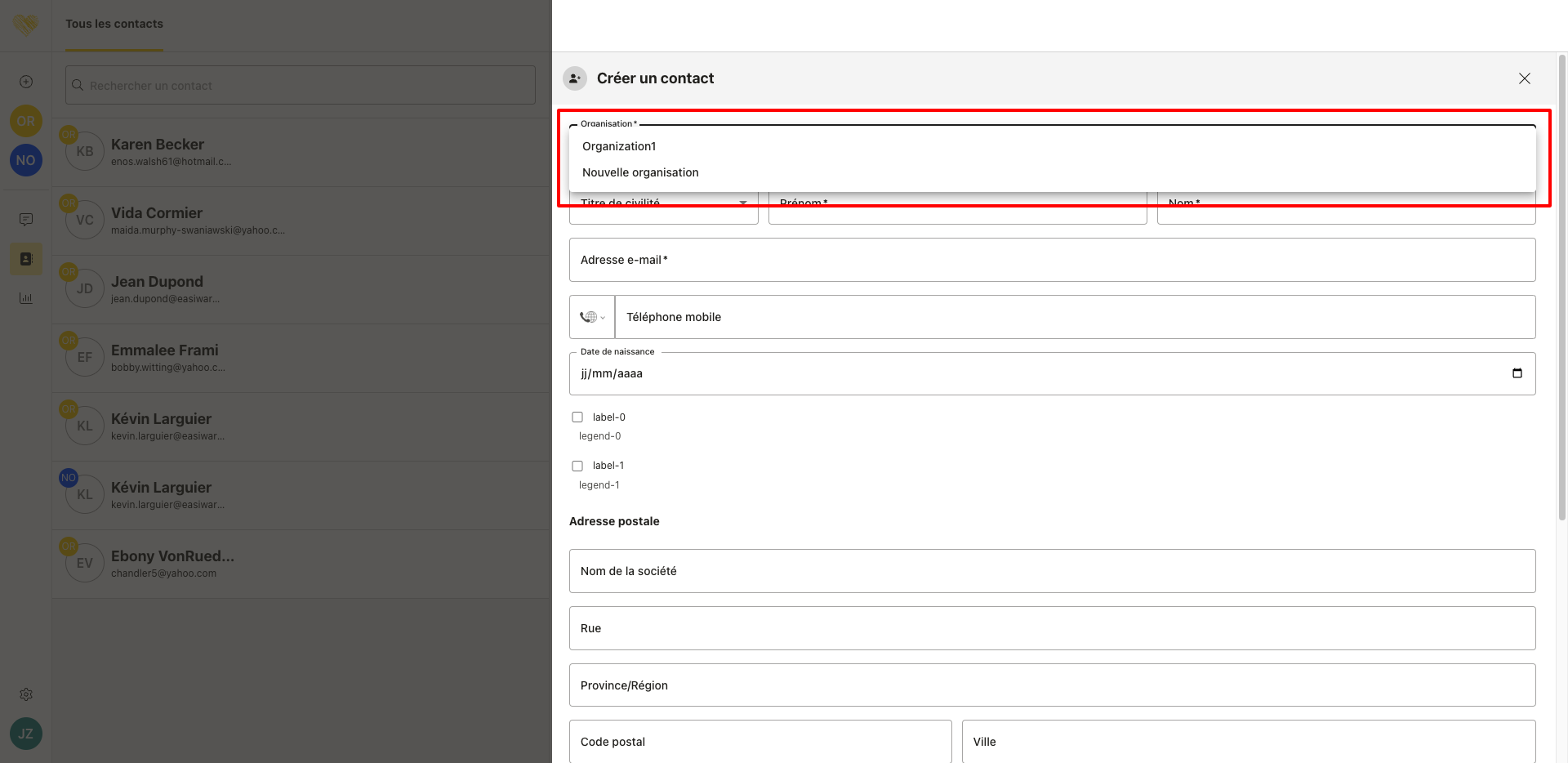Choose Nouvelle organisation option
Viewport: 1568px width, 763px height.
tap(640, 172)
